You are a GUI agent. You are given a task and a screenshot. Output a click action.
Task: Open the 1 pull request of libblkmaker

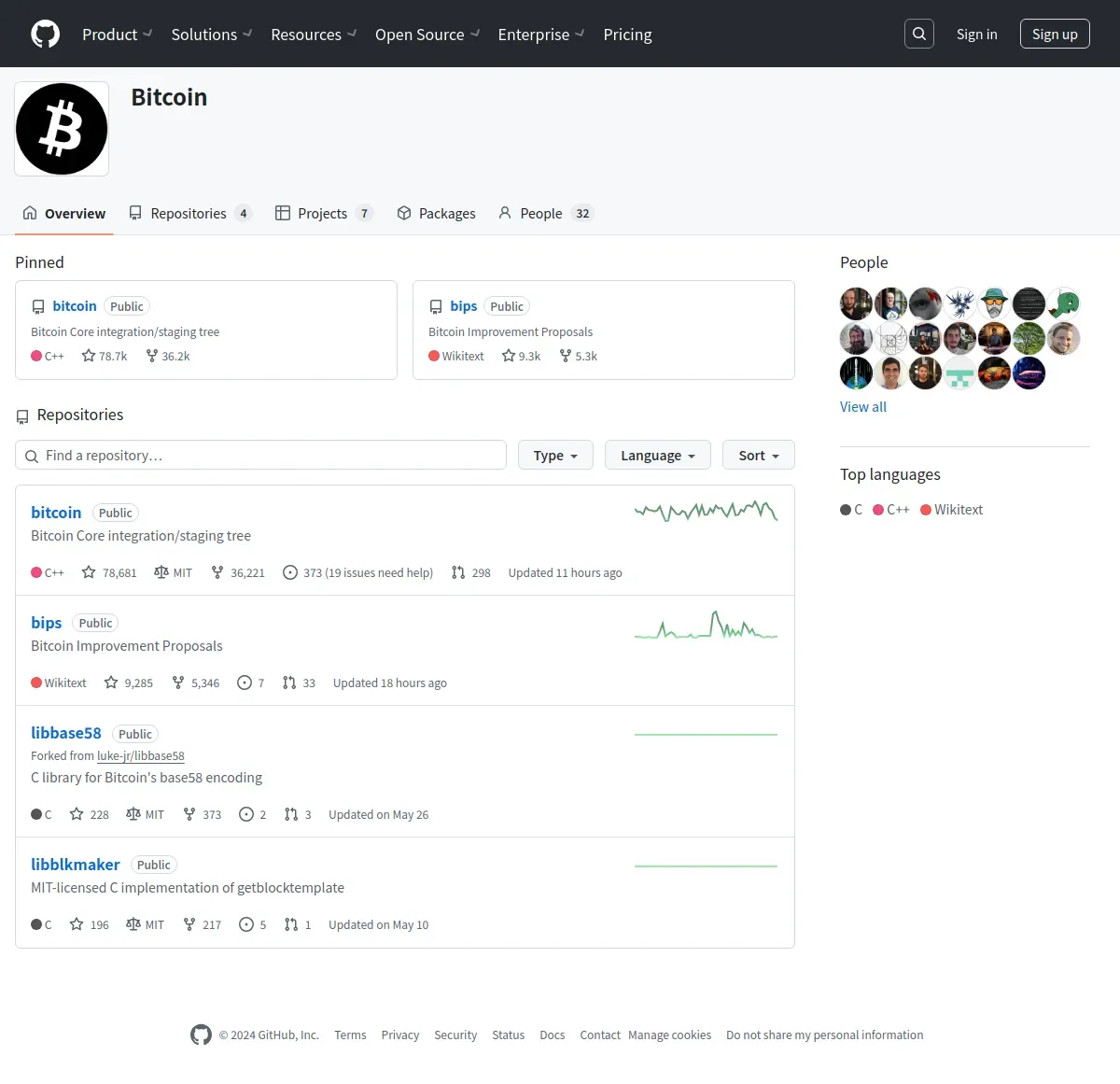[298, 924]
